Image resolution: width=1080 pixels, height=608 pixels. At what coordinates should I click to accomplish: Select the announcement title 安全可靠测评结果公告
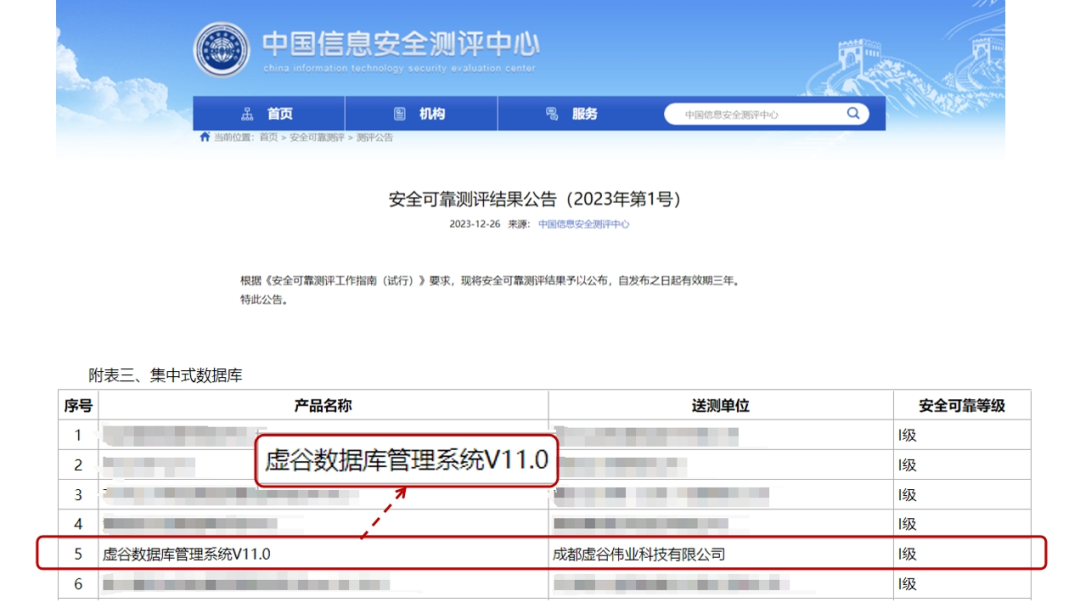coord(534,199)
